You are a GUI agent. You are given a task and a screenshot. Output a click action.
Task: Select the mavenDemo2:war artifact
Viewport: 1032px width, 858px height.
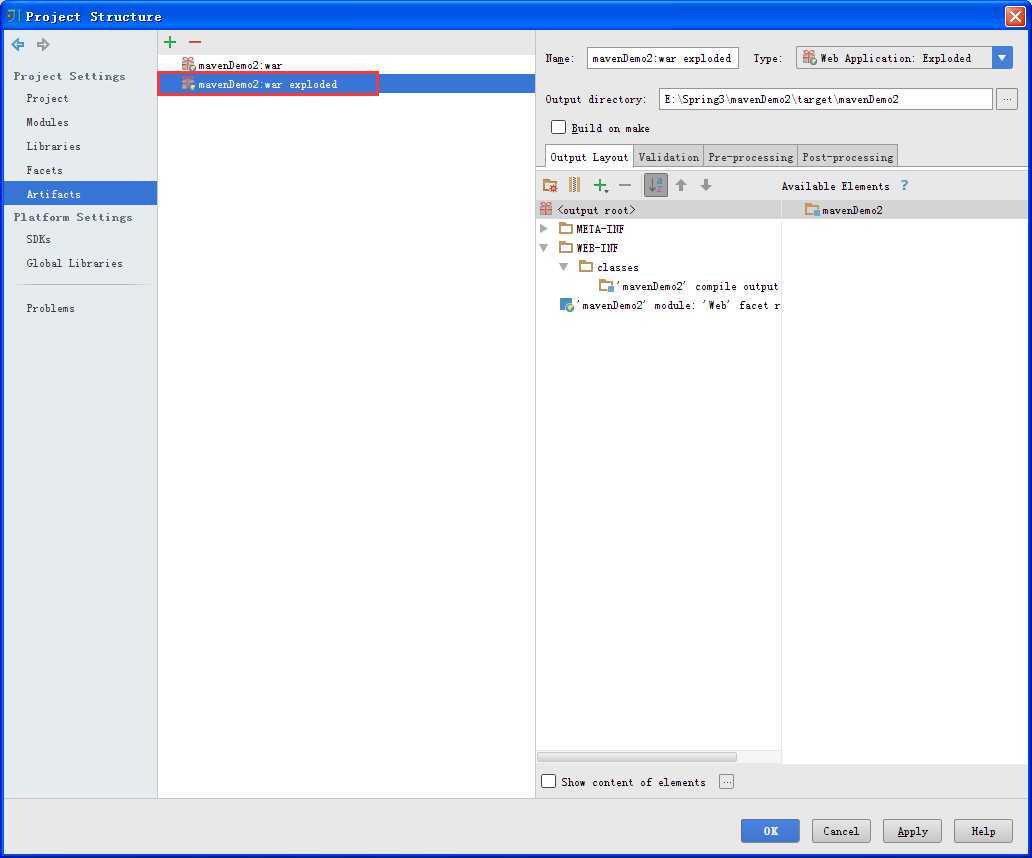coord(346,64)
